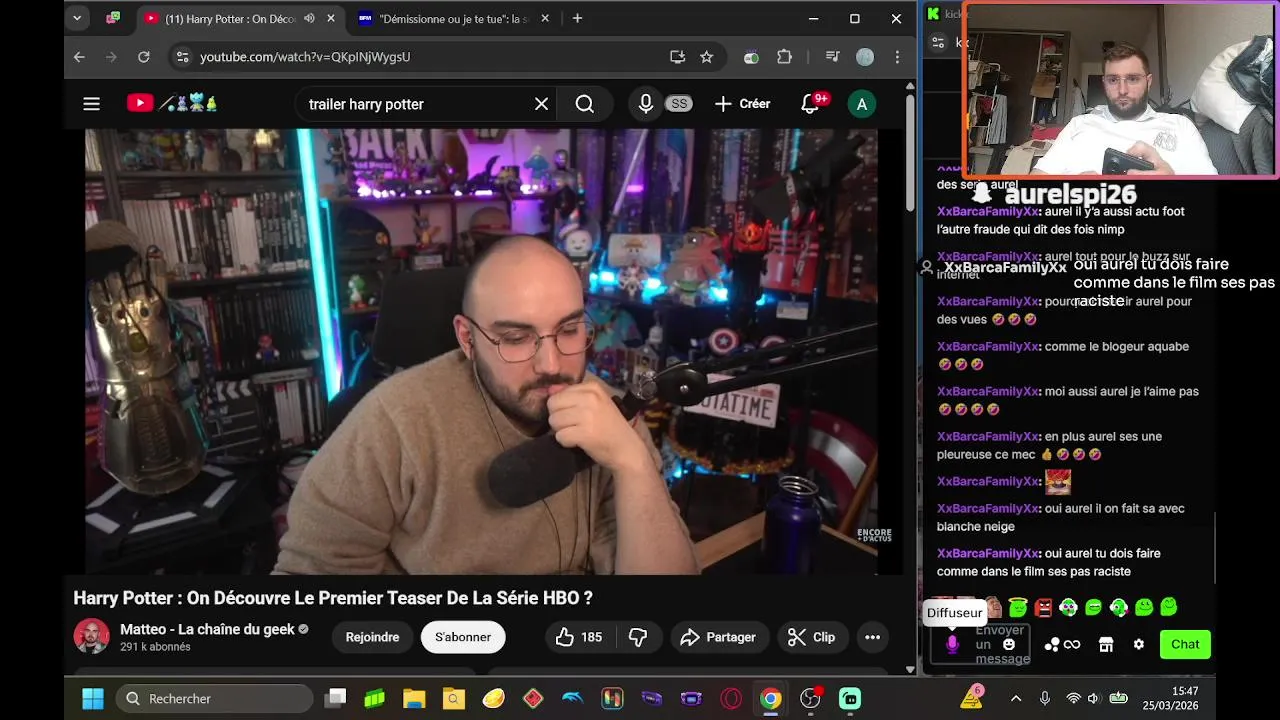Open the more actions ellipsis menu
The width and height of the screenshot is (1280, 720).
pos(872,637)
